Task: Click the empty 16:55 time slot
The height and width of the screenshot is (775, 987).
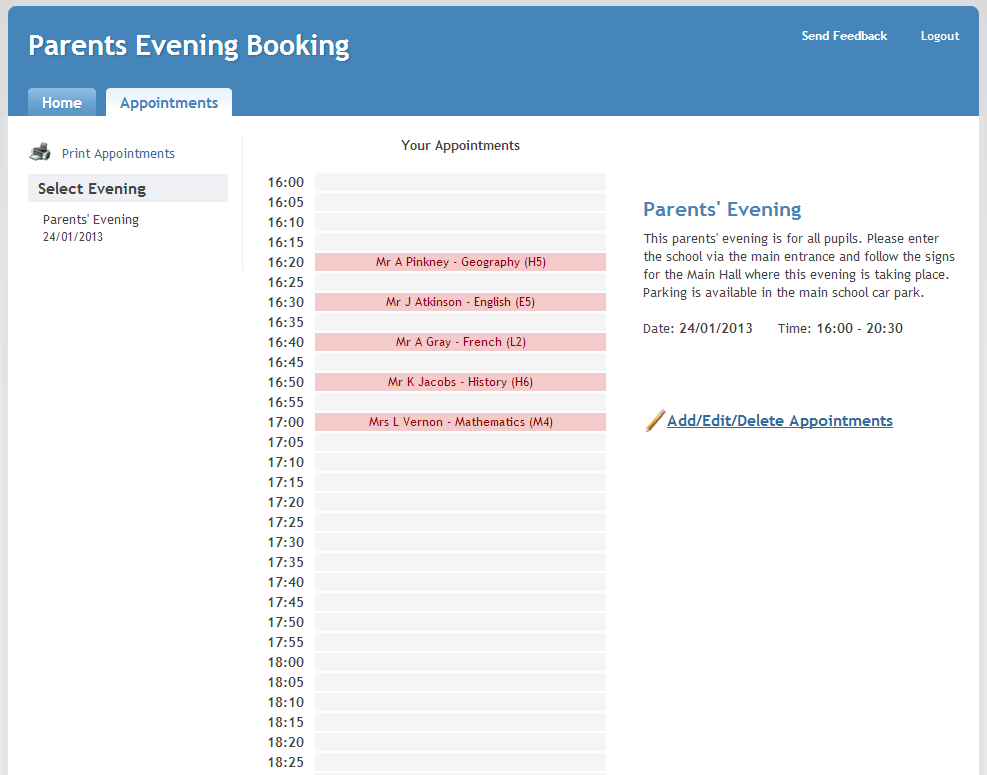Action: [x=460, y=402]
